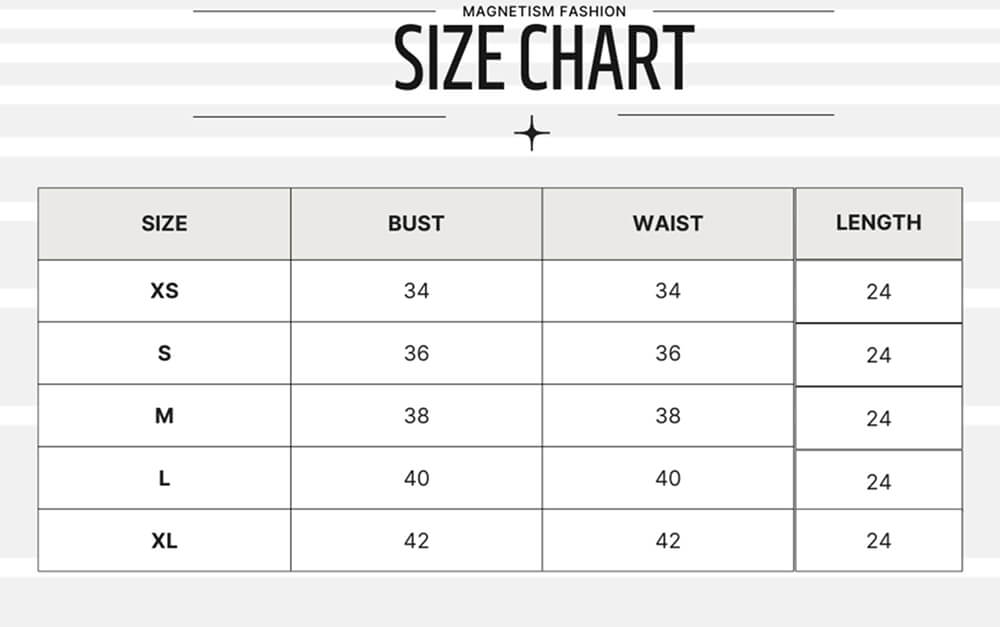Select the S size row label
Image resolution: width=1000 pixels, height=627 pixels.
coord(164,353)
